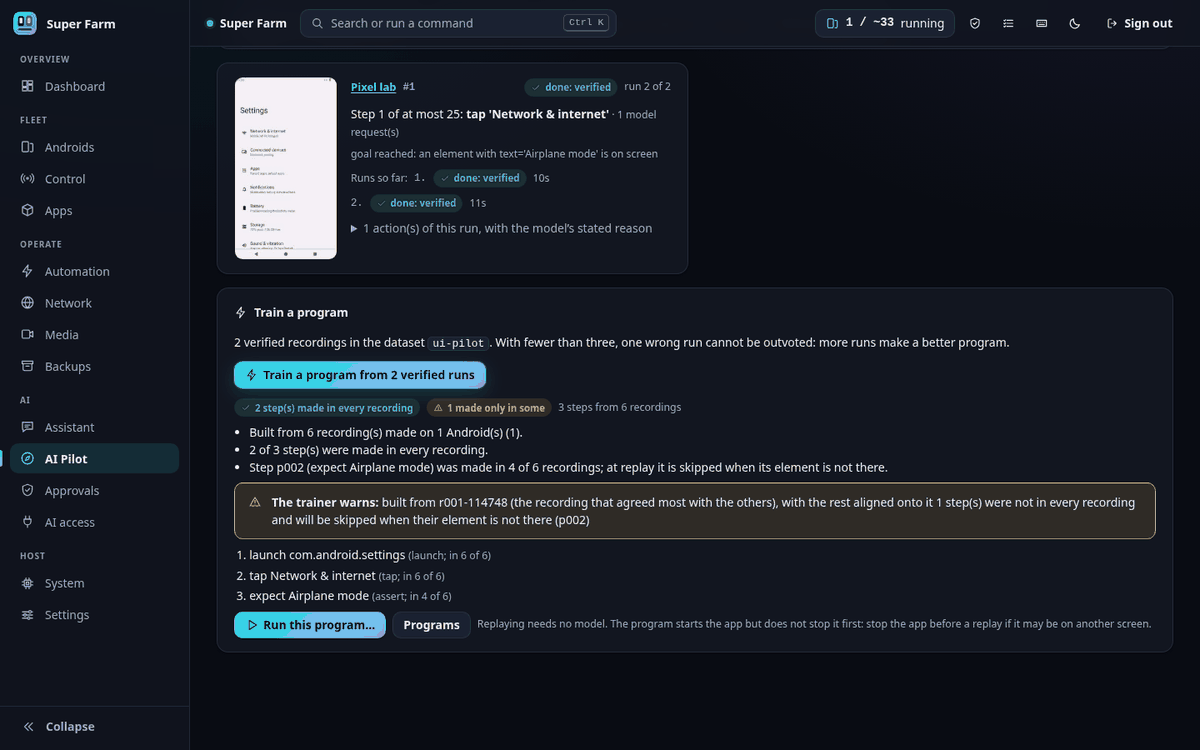1200x750 pixels.
Task: Open the checklist icon in top bar
Action: 1008,23
